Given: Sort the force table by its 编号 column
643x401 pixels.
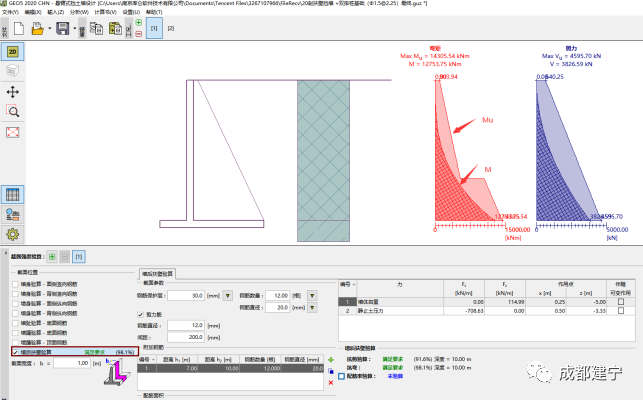Looking at the screenshot, I should tap(348, 284).
